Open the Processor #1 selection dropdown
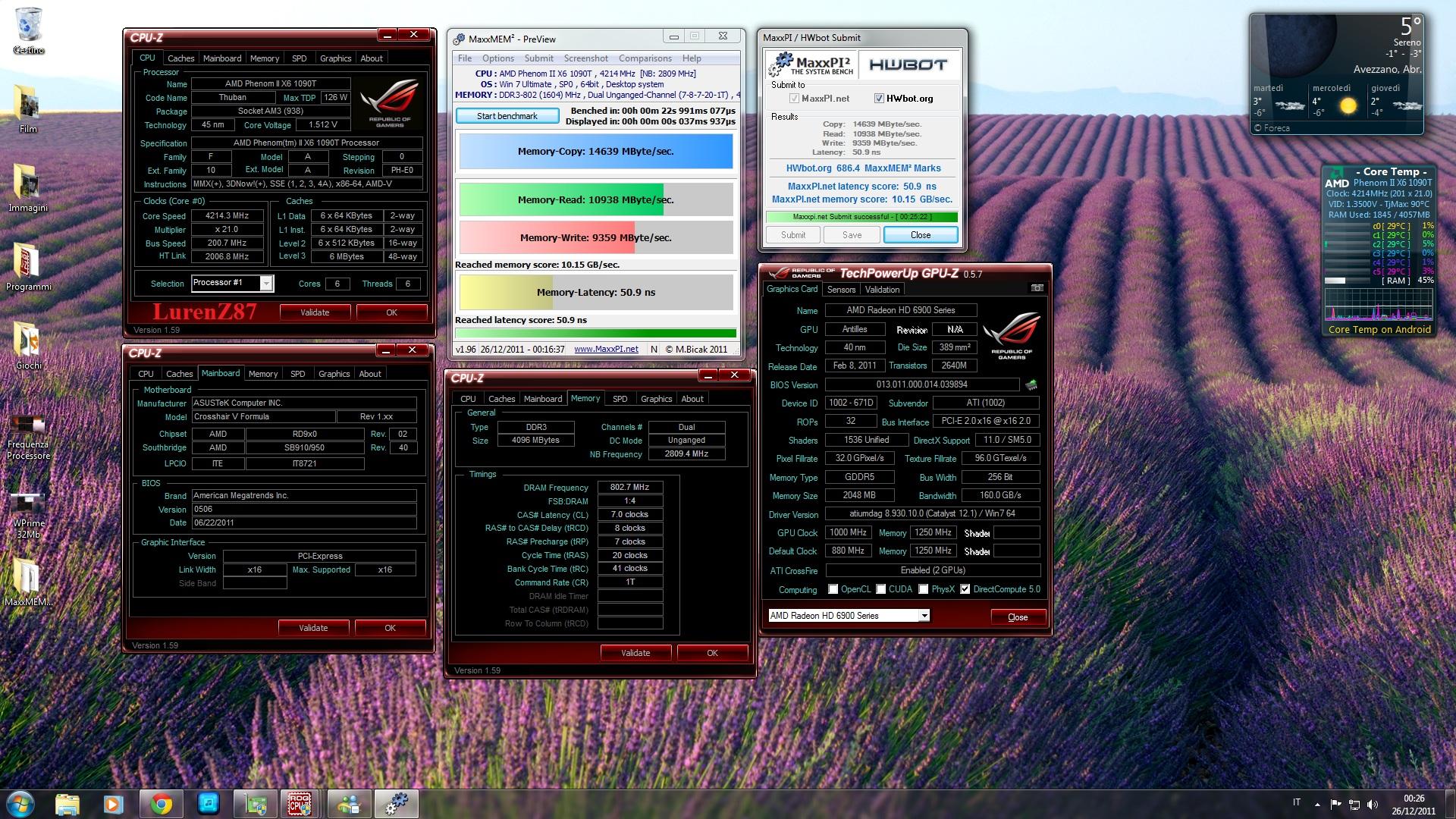Image resolution: width=1456 pixels, height=819 pixels. click(x=266, y=283)
